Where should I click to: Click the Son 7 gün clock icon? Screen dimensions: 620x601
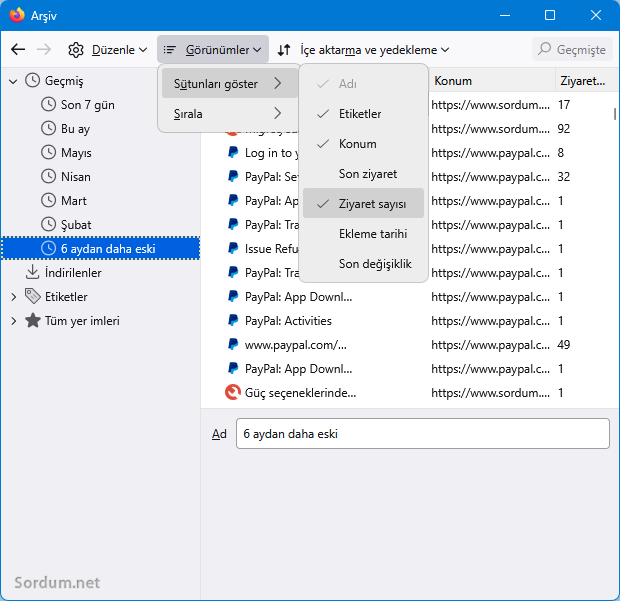(x=48, y=104)
